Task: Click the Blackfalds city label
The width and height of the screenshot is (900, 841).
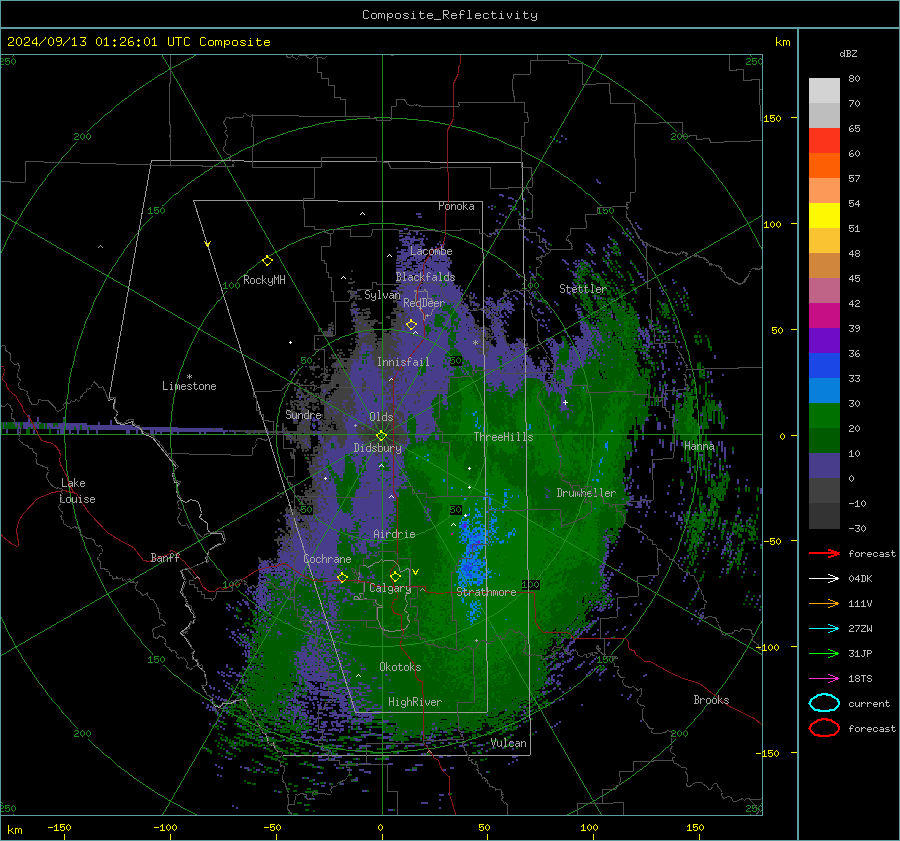Action: tap(425, 277)
